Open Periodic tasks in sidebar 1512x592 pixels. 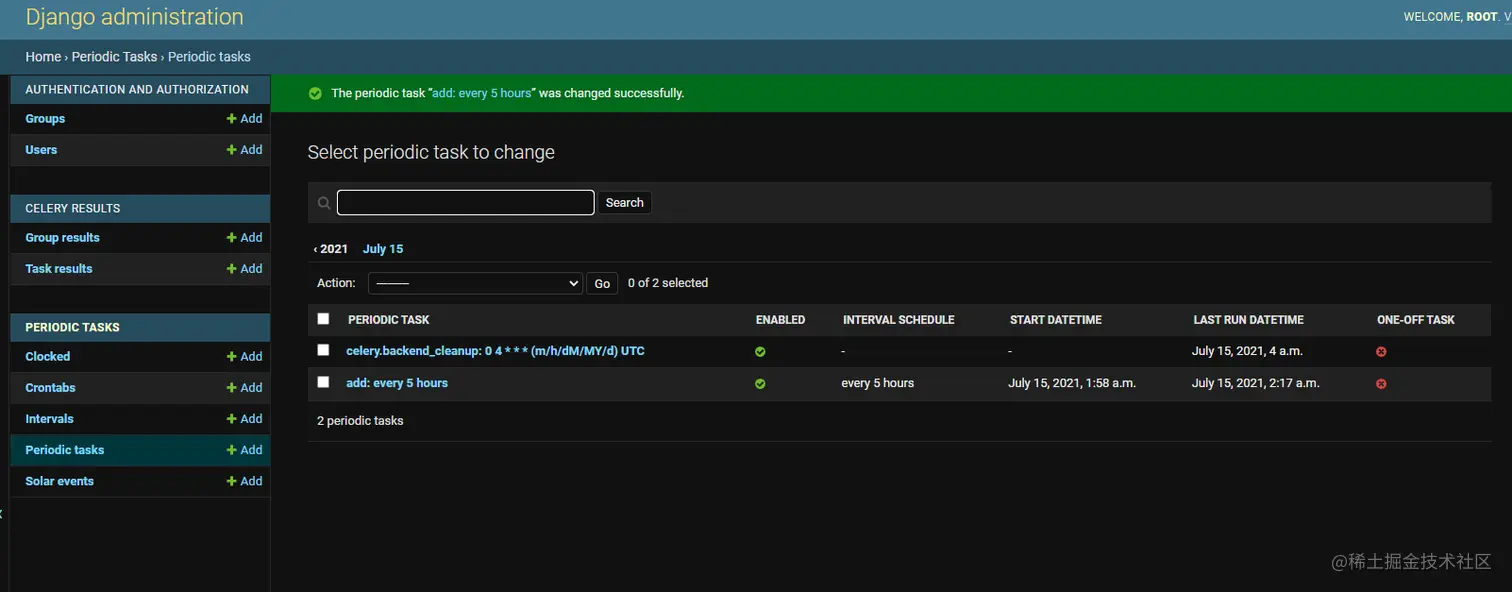(x=65, y=450)
